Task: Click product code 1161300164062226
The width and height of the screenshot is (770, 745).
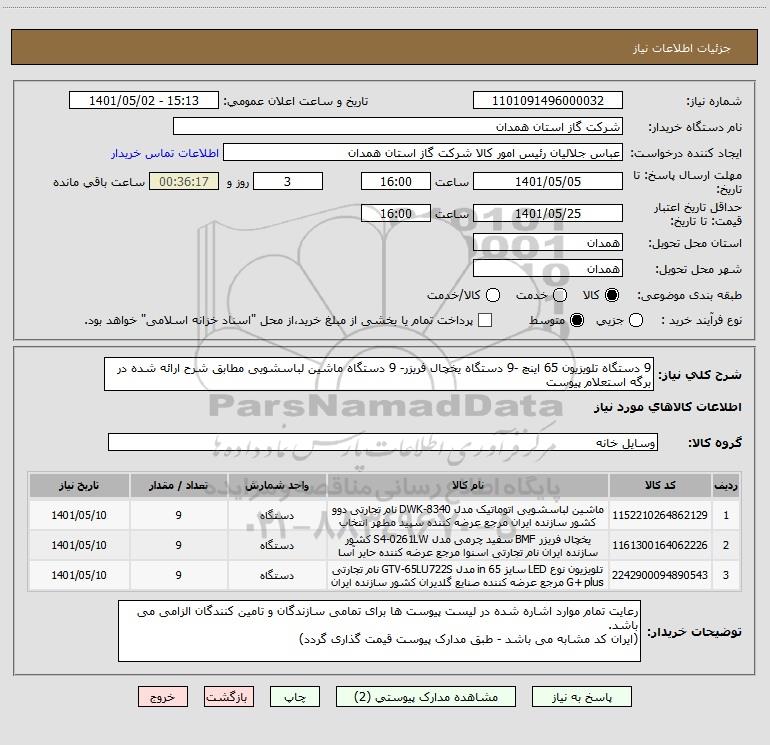Action: tap(660, 545)
